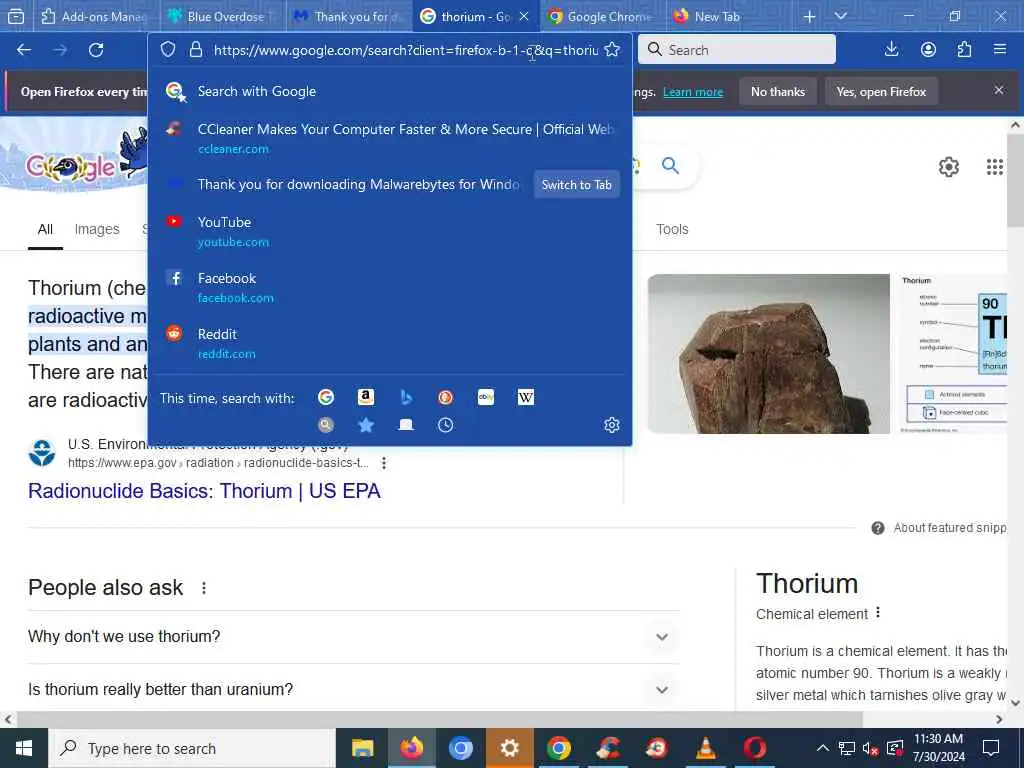The image size is (1024, 768).
Task: Close the thorium Google tab
Action: [x=524, y=16]
